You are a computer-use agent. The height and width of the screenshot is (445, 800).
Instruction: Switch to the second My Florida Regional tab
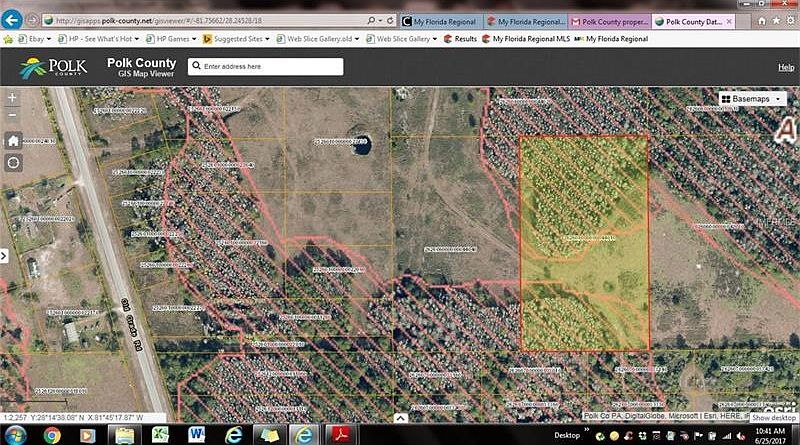tap(526, 21)
